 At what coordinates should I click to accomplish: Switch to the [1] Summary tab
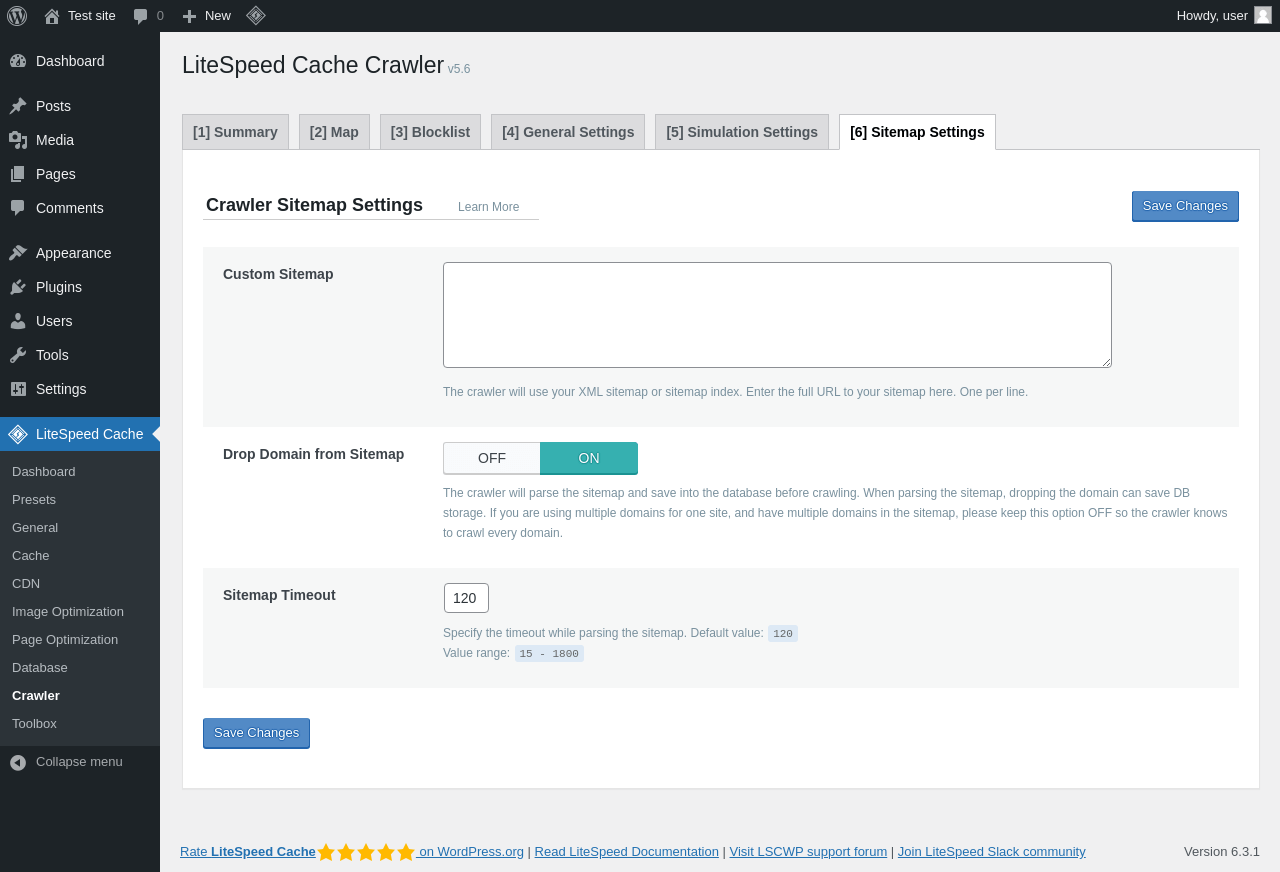click(235, 132)
